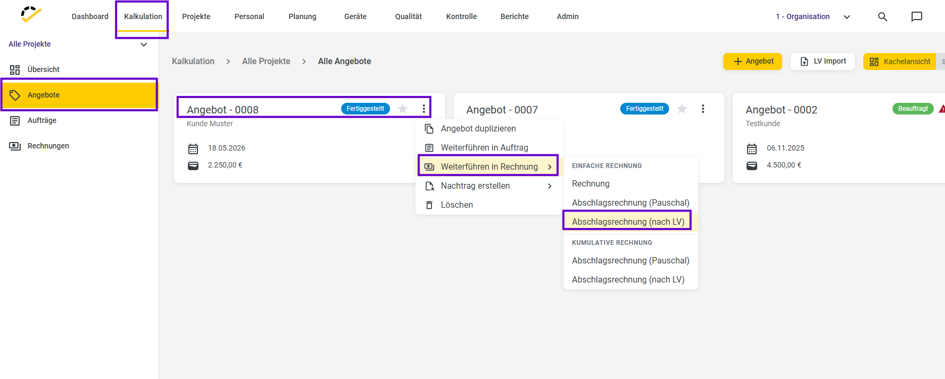Click red warning icon on Angebot - 0002
Viewport: 945px width, 379px height.
pyautogui.click(x=941, y=108)
